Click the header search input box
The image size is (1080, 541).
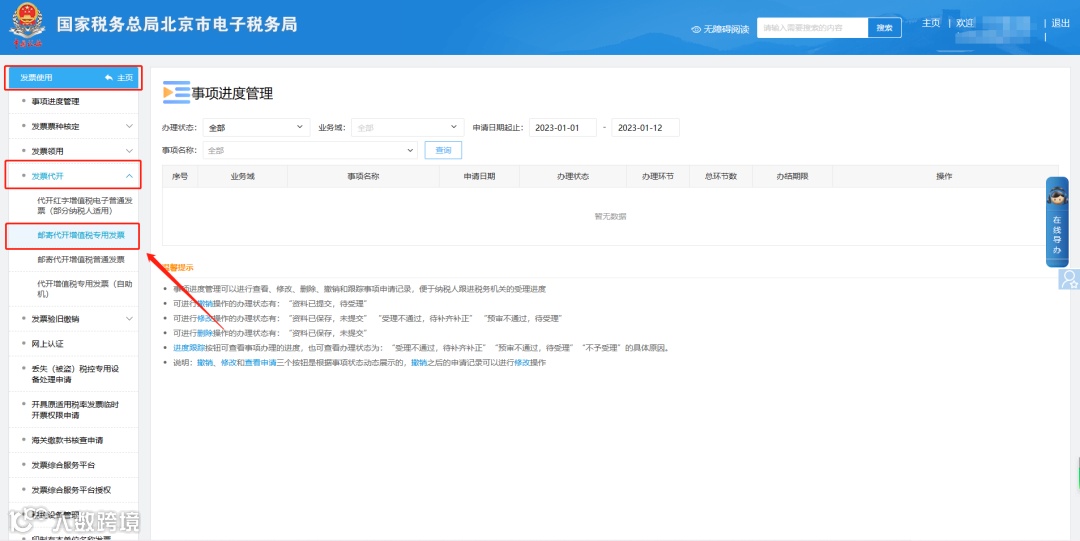(x=813, y=28)
